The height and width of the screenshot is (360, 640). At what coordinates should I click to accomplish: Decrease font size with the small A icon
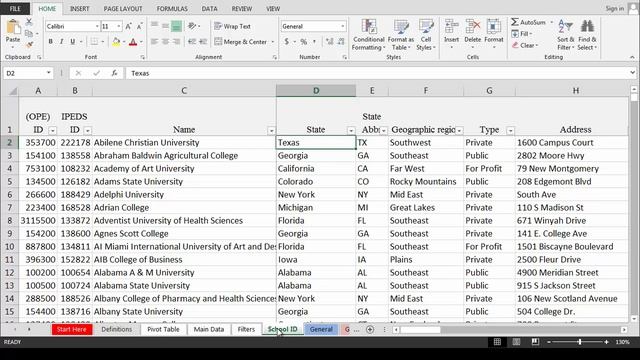point(139,27)
